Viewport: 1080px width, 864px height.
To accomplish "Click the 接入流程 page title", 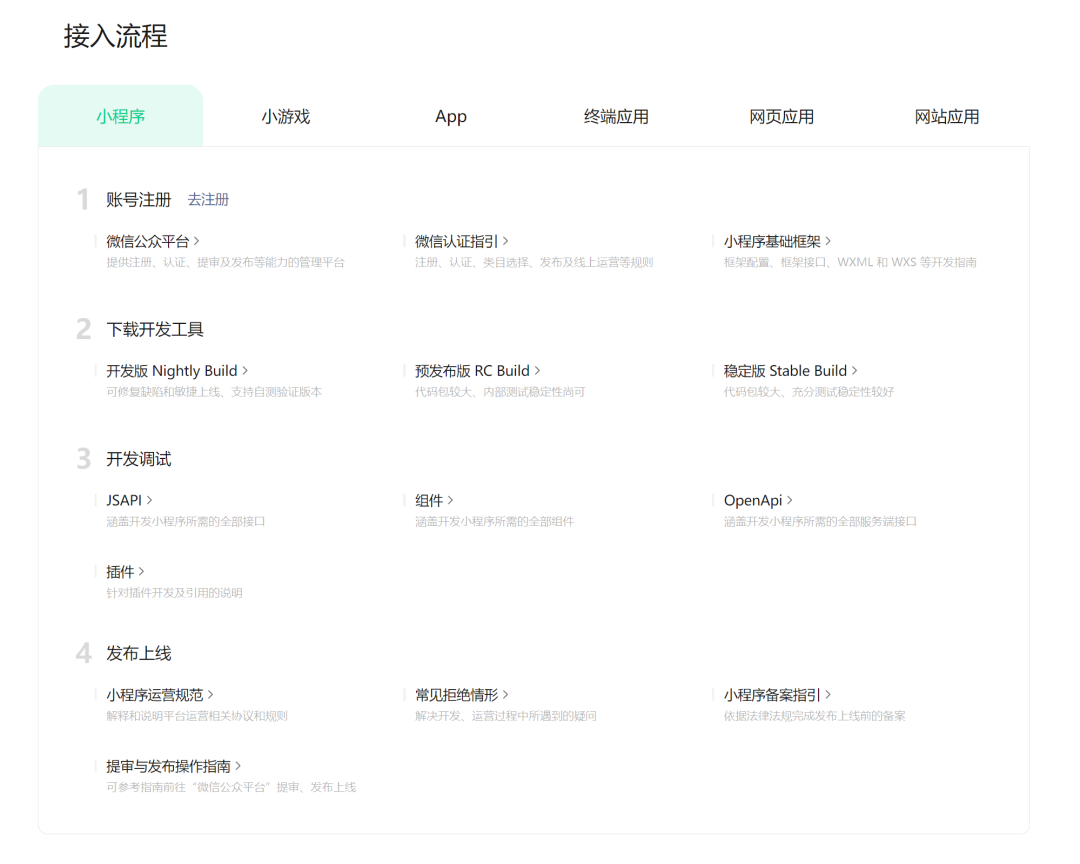I will tap(116, 36).
